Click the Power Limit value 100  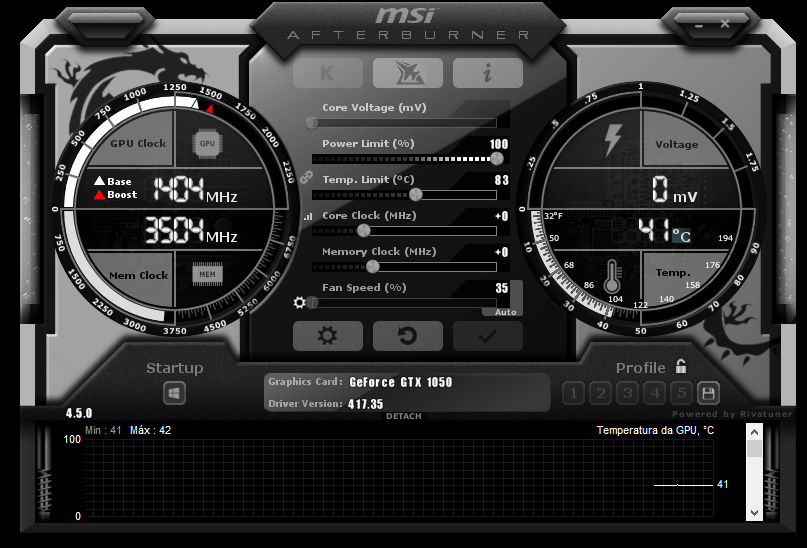(499, 144)
